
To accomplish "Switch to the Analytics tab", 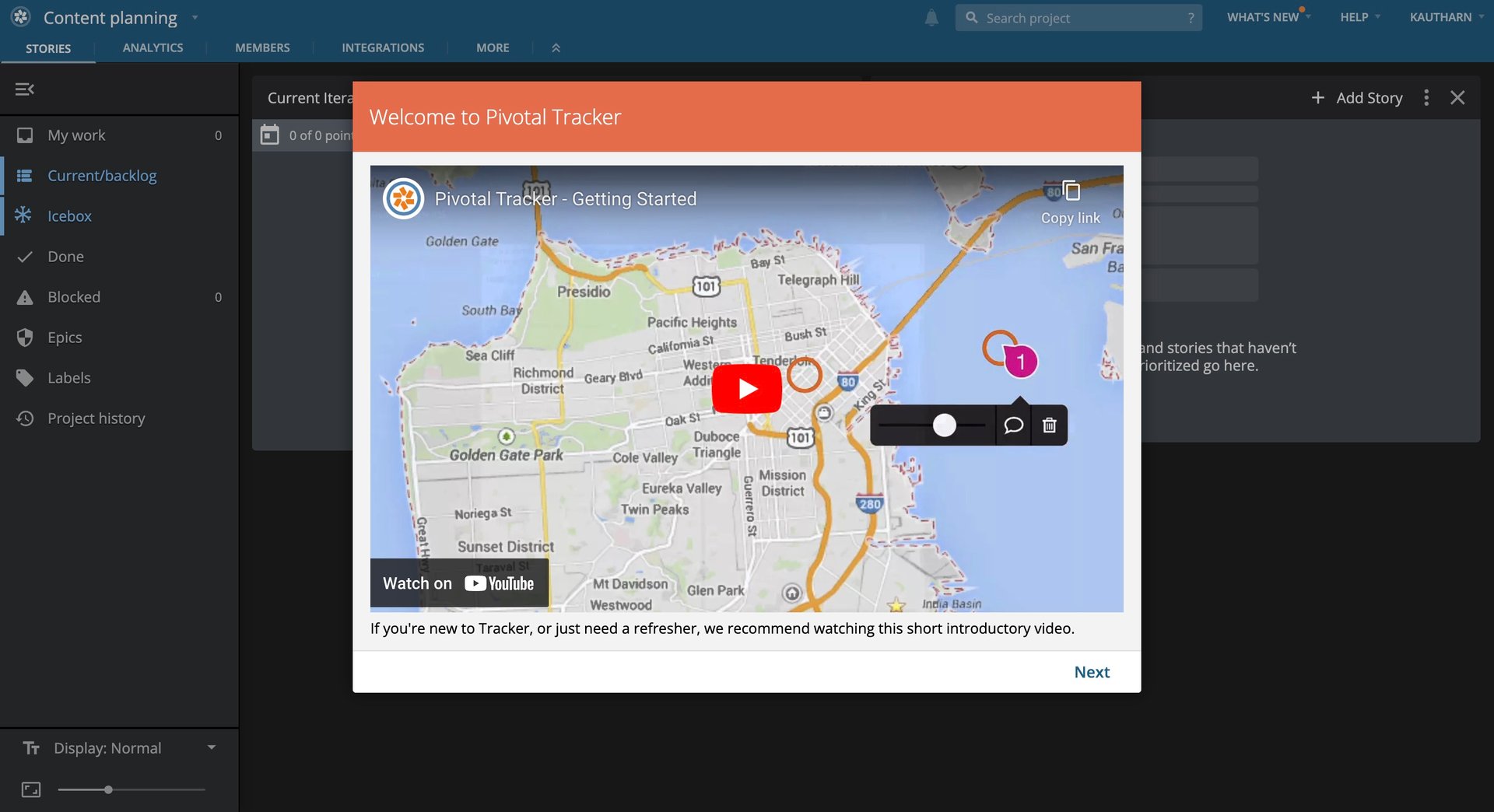I will tap(153, 47).
